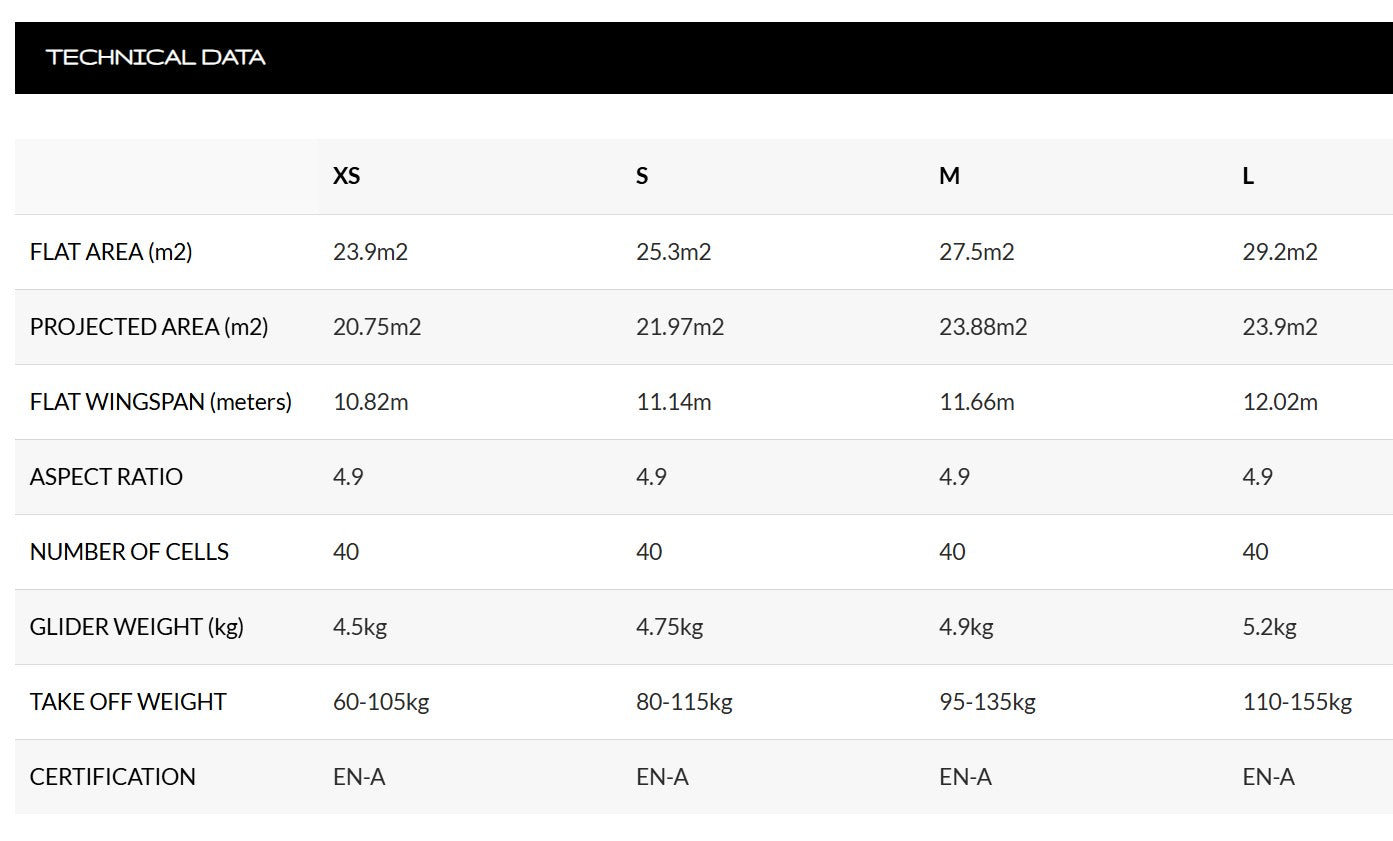1393x841 pixels.
Task: Select the ASPECT RATIO row label
Action: coord(106,477)
